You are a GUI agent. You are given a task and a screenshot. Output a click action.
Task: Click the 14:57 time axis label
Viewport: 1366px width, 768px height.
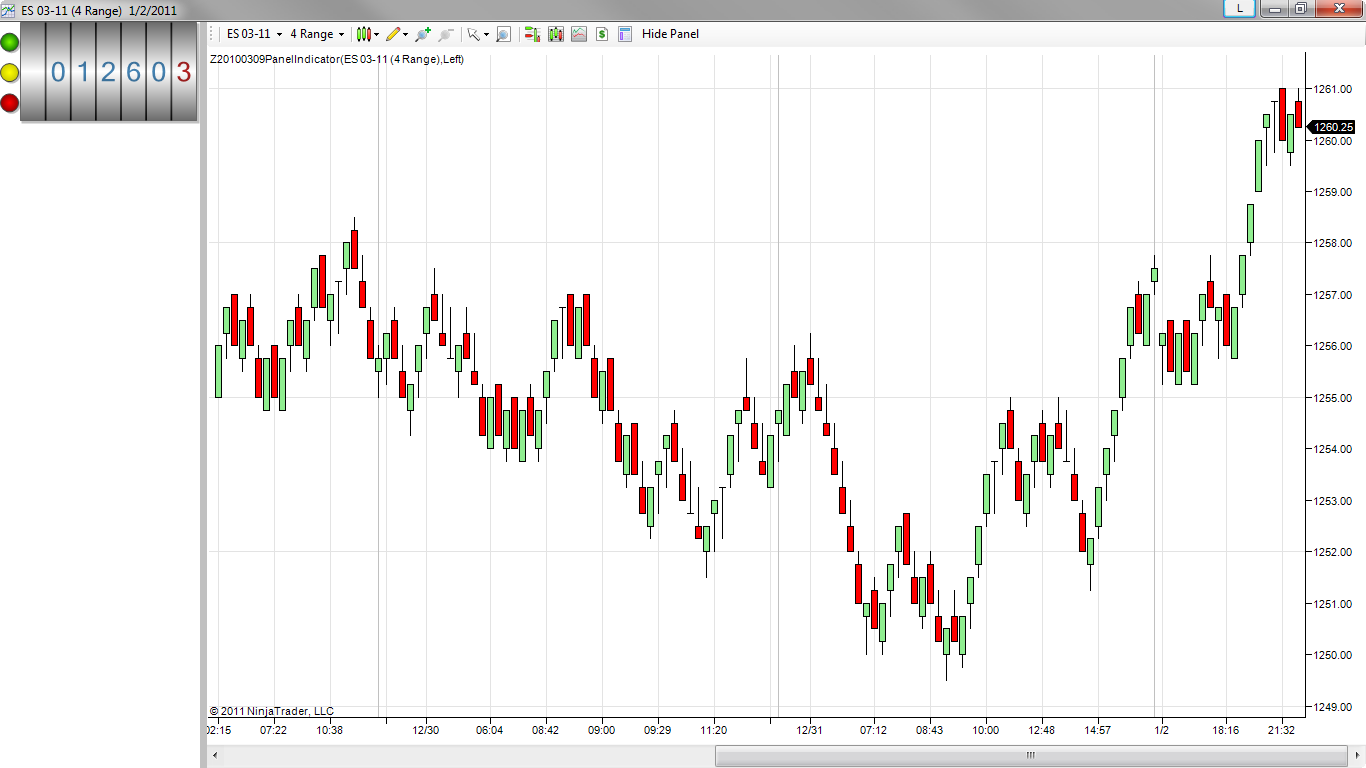1097,730
